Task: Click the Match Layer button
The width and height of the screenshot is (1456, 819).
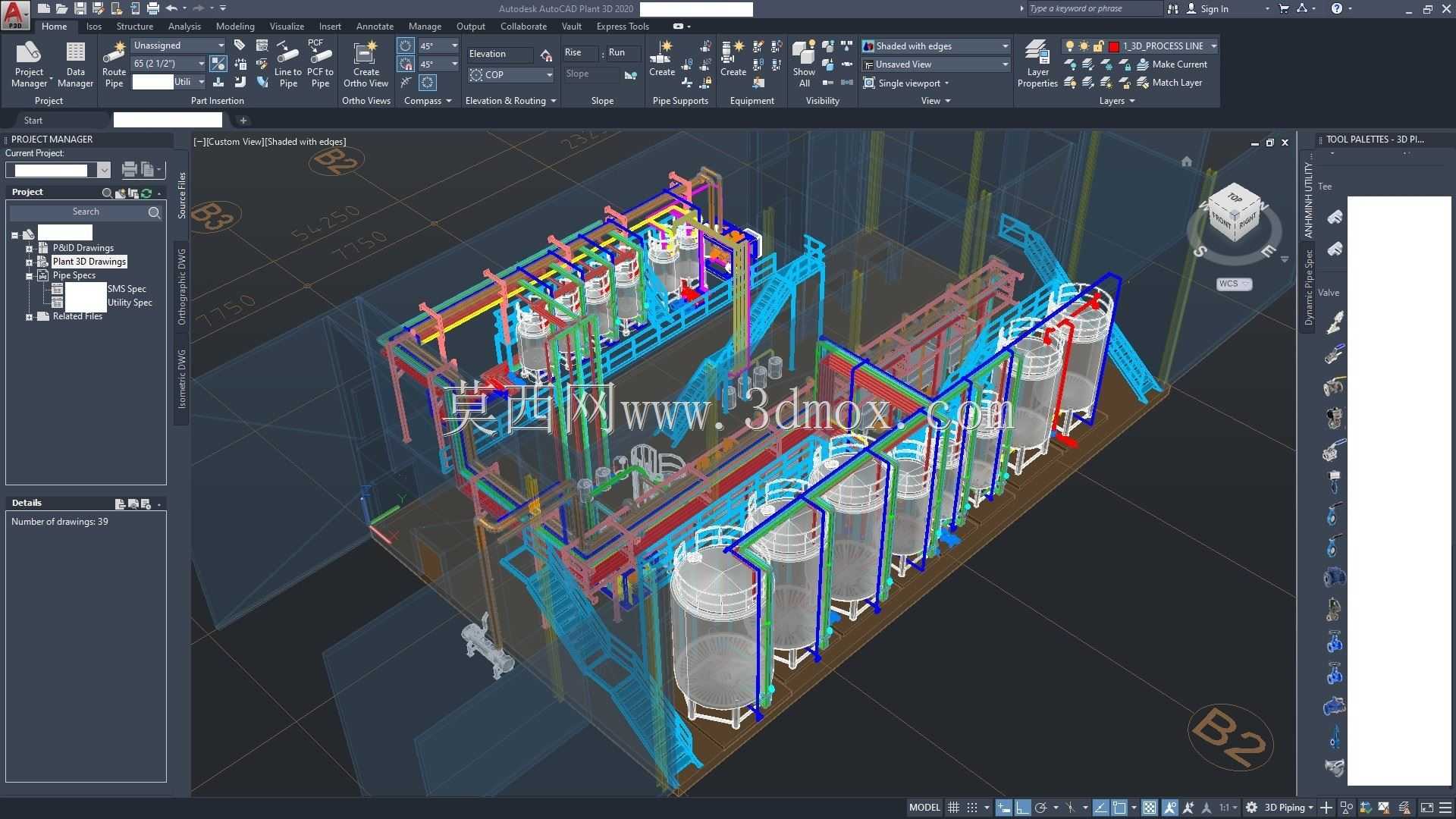Action: [x=1169, y=83]
